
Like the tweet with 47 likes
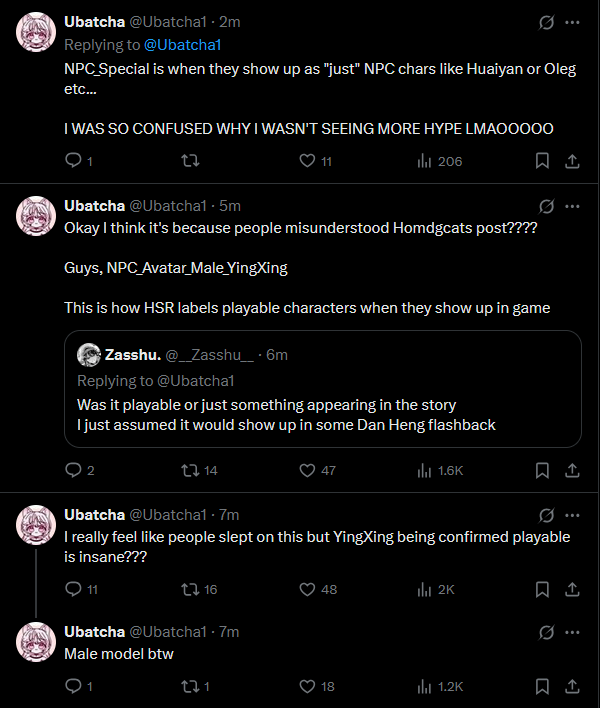308,470
